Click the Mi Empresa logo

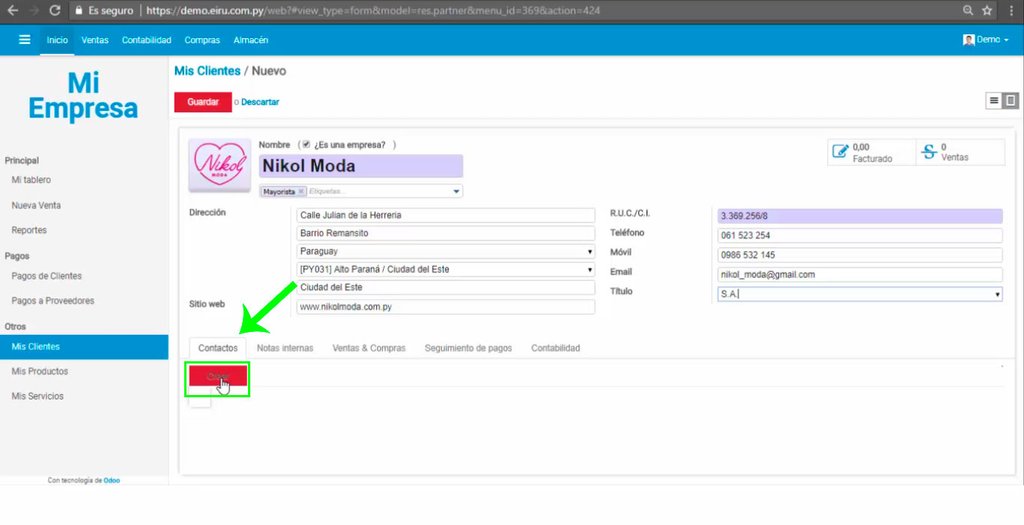83,95
